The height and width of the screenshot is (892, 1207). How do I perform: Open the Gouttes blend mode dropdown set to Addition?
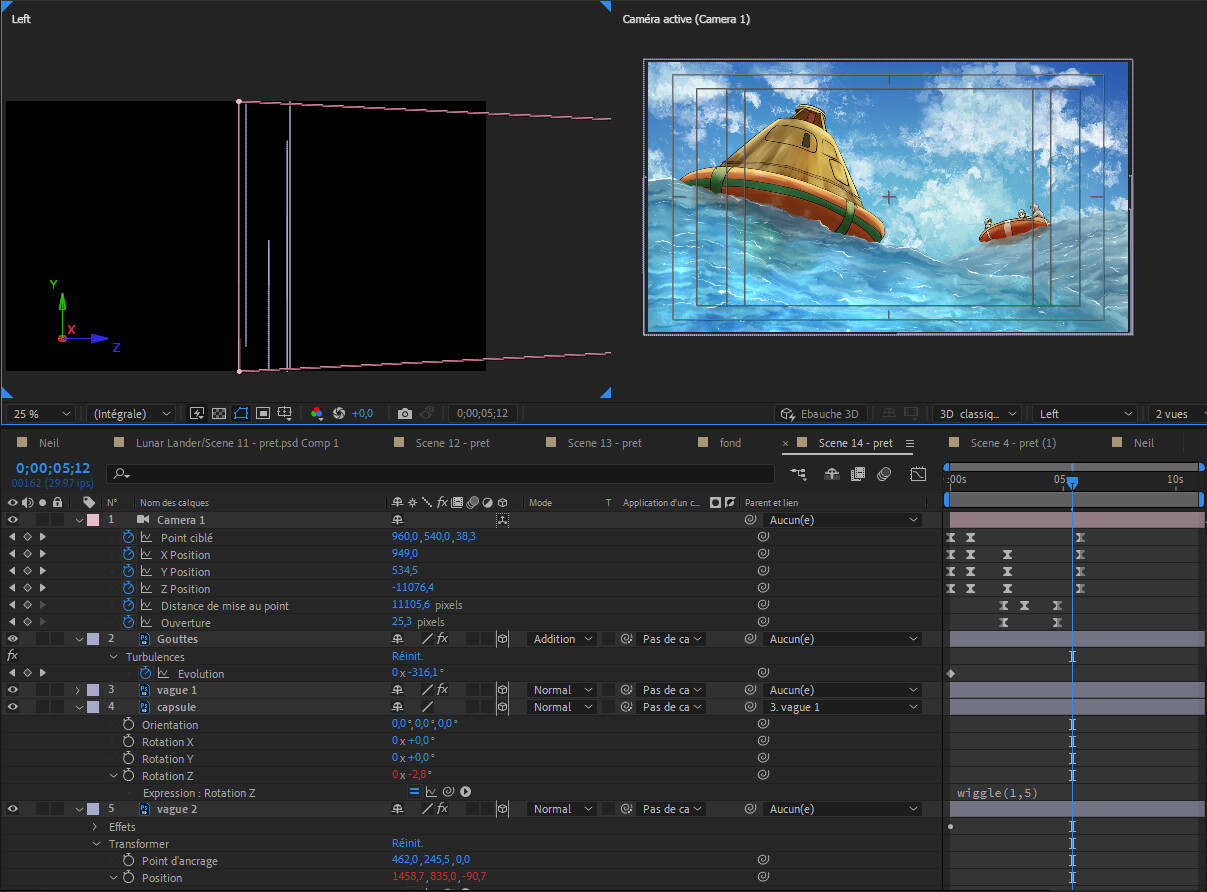pyautogui.click(x=562, y=639)
